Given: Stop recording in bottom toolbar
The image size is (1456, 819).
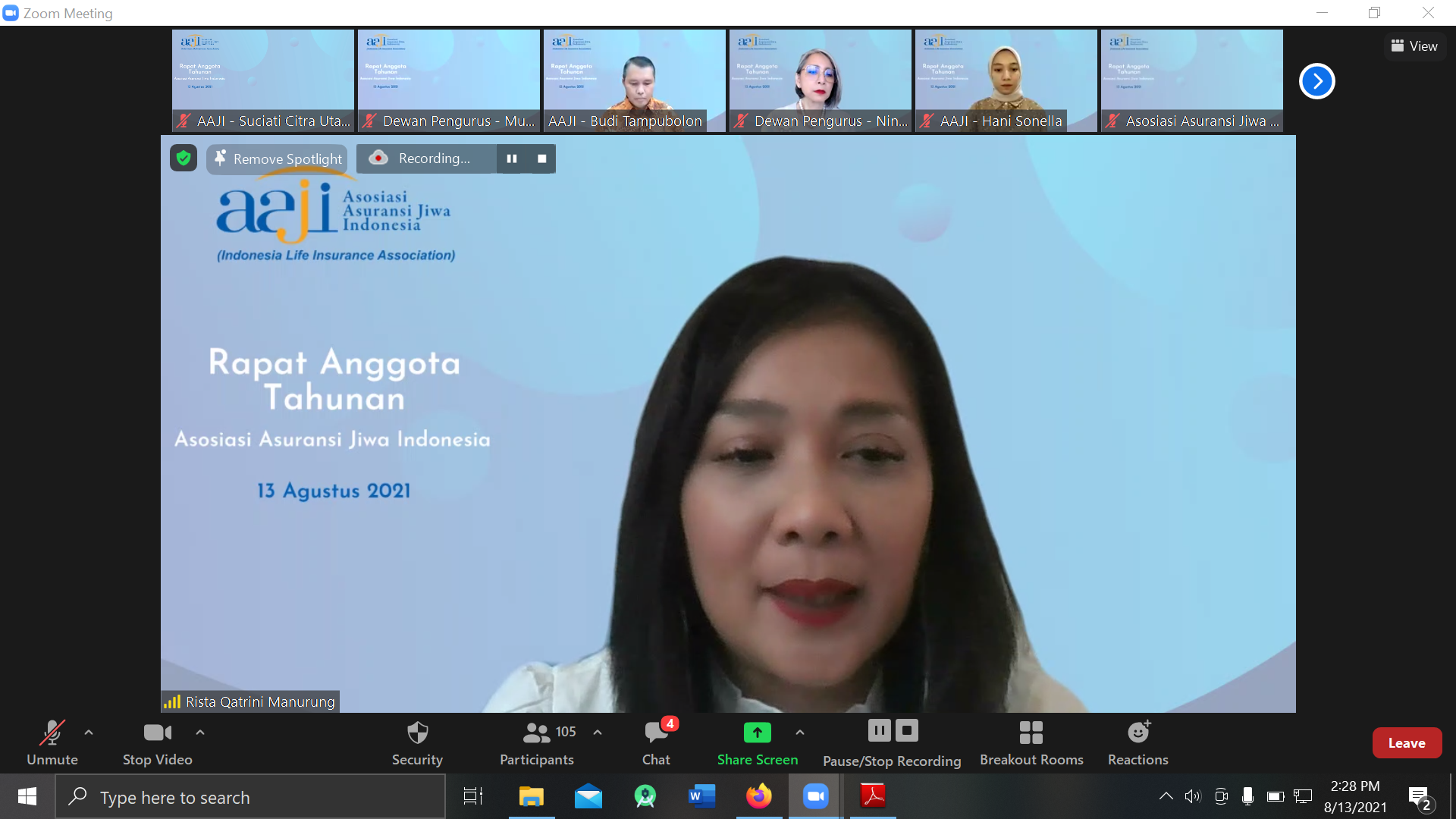Looking at the screenshot, I should click(907, 730).
